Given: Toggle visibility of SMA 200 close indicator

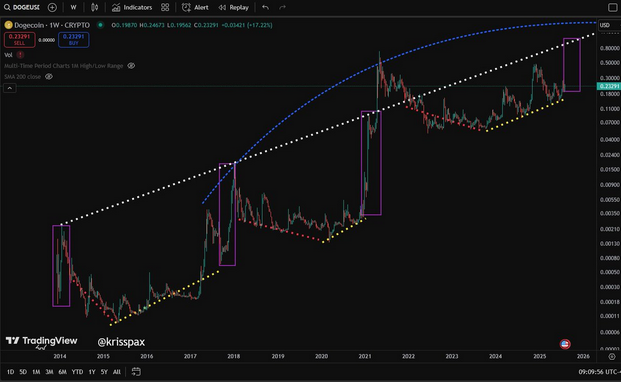Looking at the screenshot, I should (49, 76).
